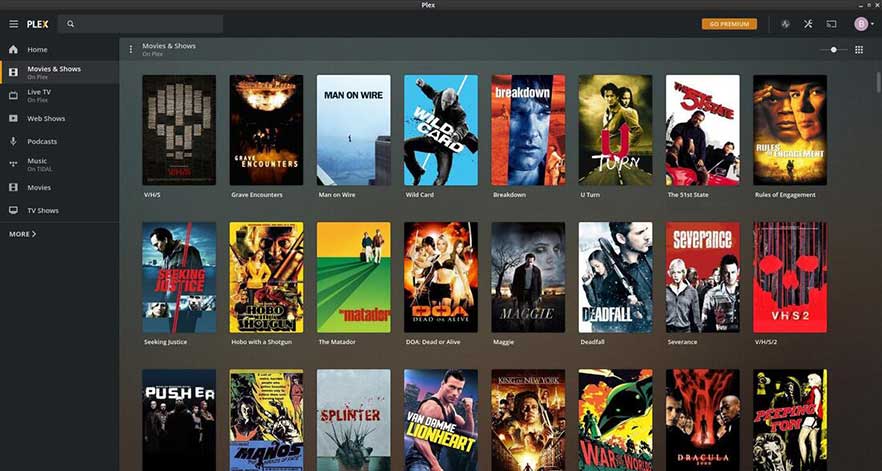Image resolution: width=882 pixels, height=471 pixels.
Task: Open the Peeping Tom poster
Action: pos(790,420)
